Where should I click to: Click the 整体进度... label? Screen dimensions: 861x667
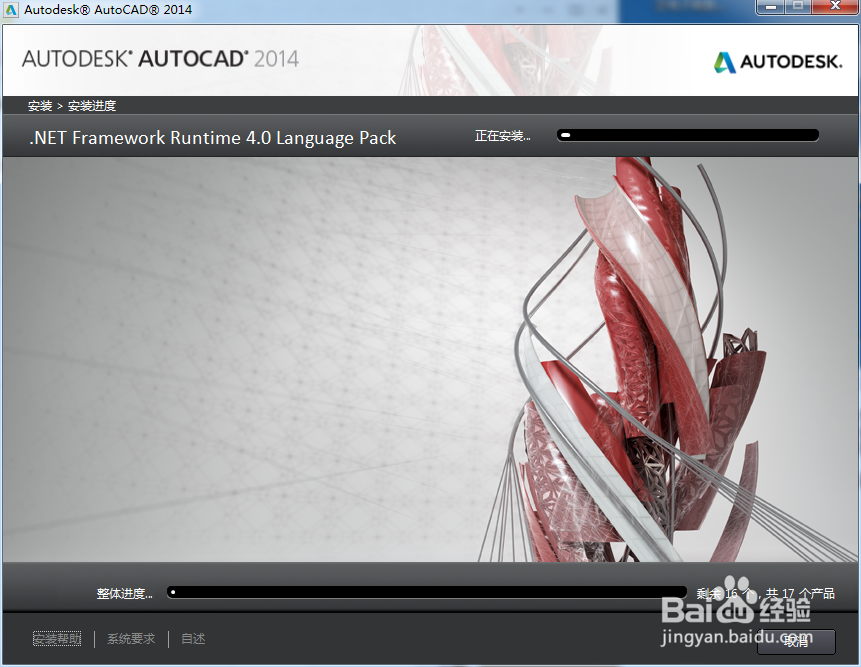click(x=125, y=593)
